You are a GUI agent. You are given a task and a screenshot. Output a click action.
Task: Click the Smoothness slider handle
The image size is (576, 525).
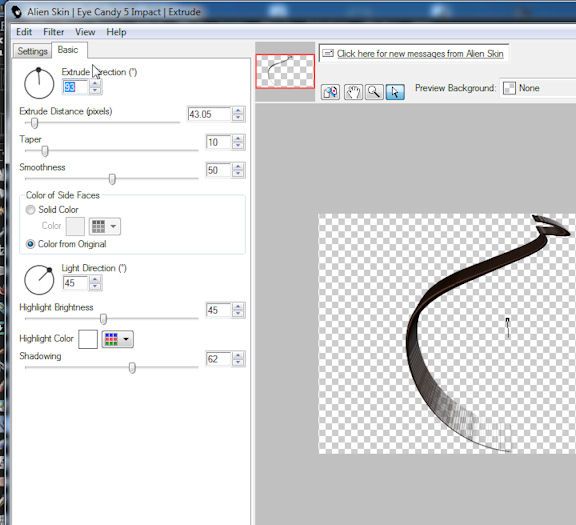(112, 179)
